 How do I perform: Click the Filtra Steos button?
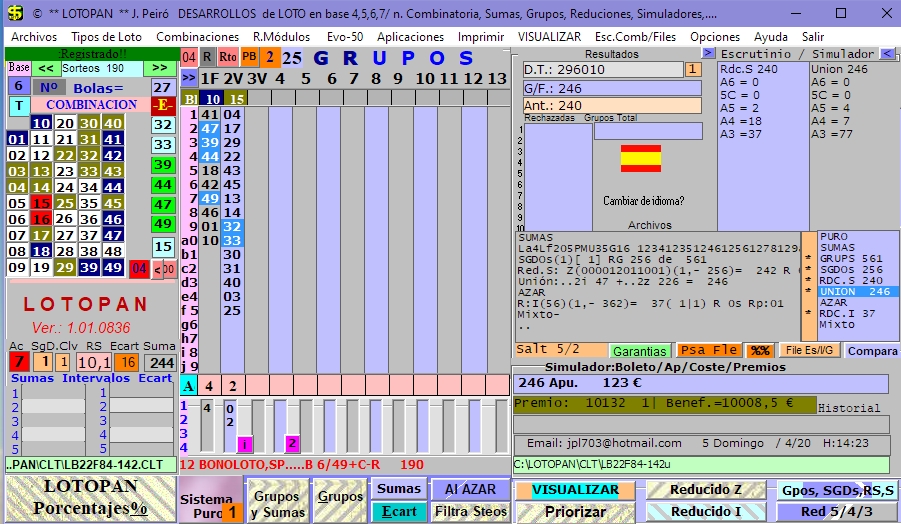pos(470,511)
